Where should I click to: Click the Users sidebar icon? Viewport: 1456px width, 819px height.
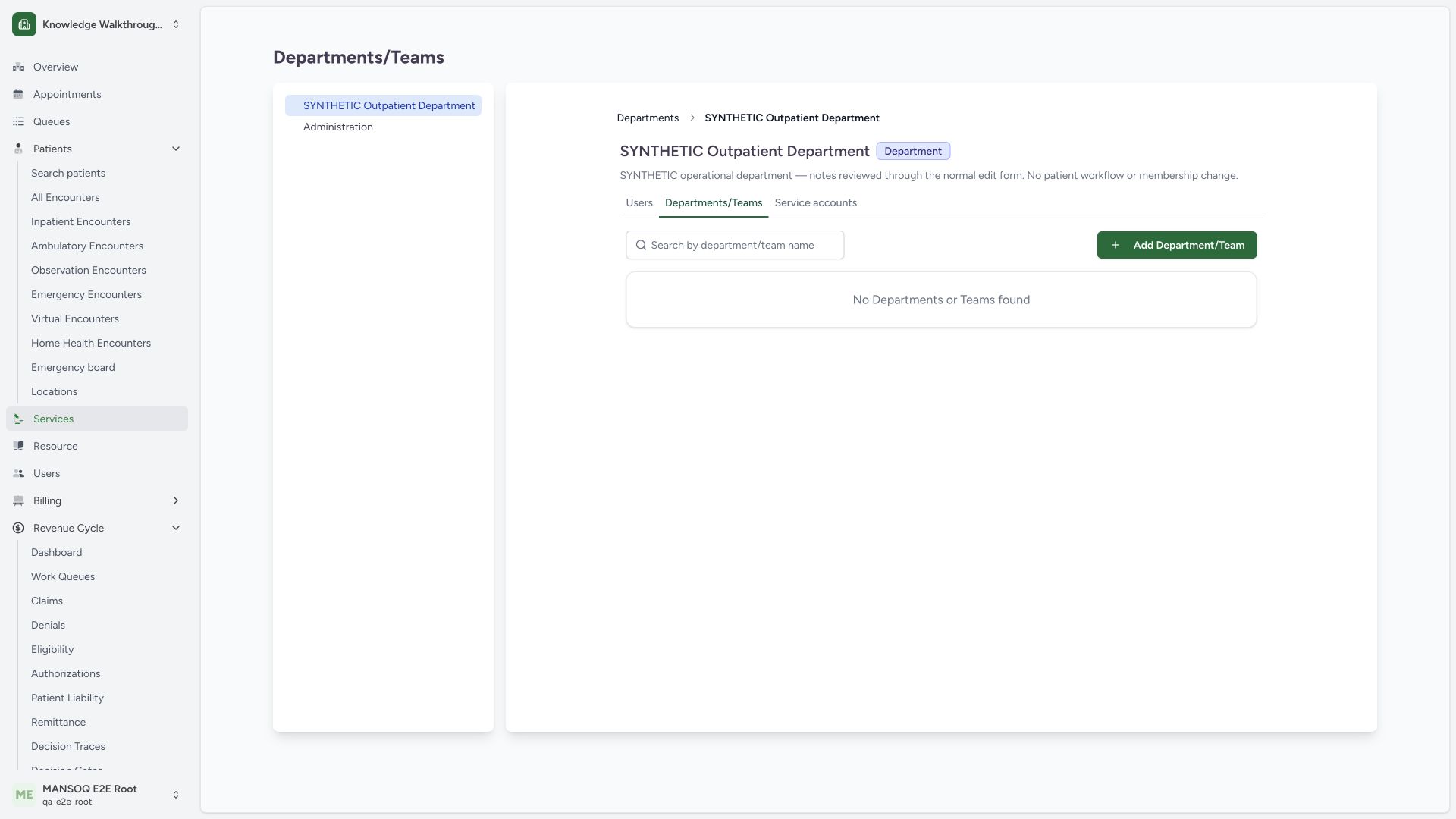coord(18,474)
